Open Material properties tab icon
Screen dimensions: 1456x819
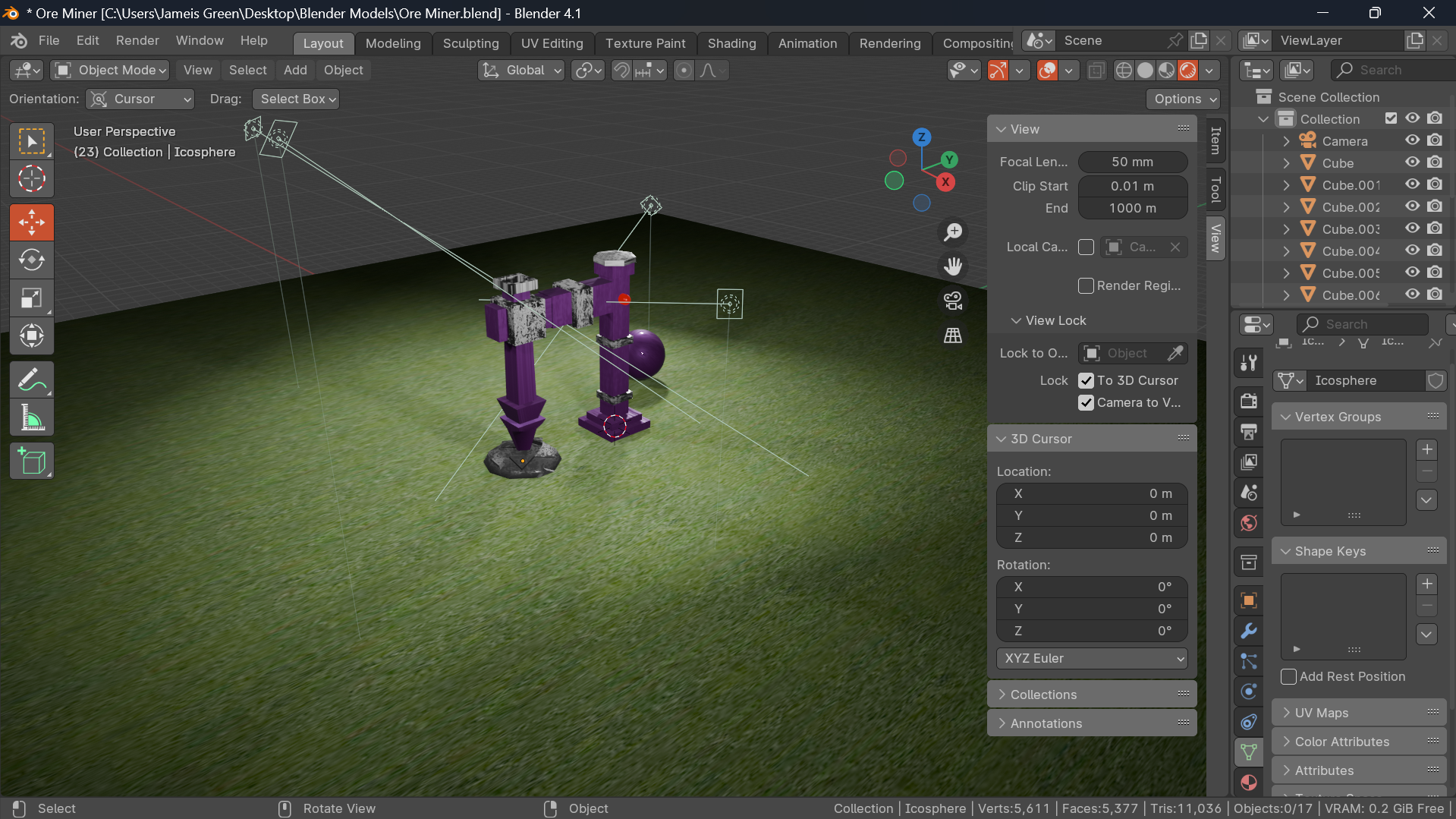pos(1249,783)
